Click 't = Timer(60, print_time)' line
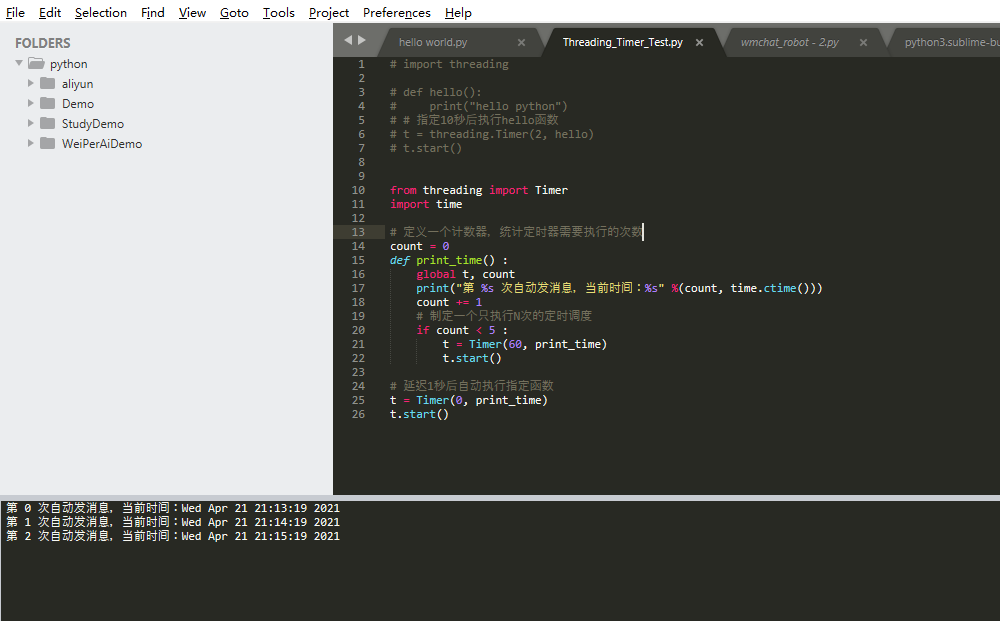 pyautogui.click(x=524, y=344)
